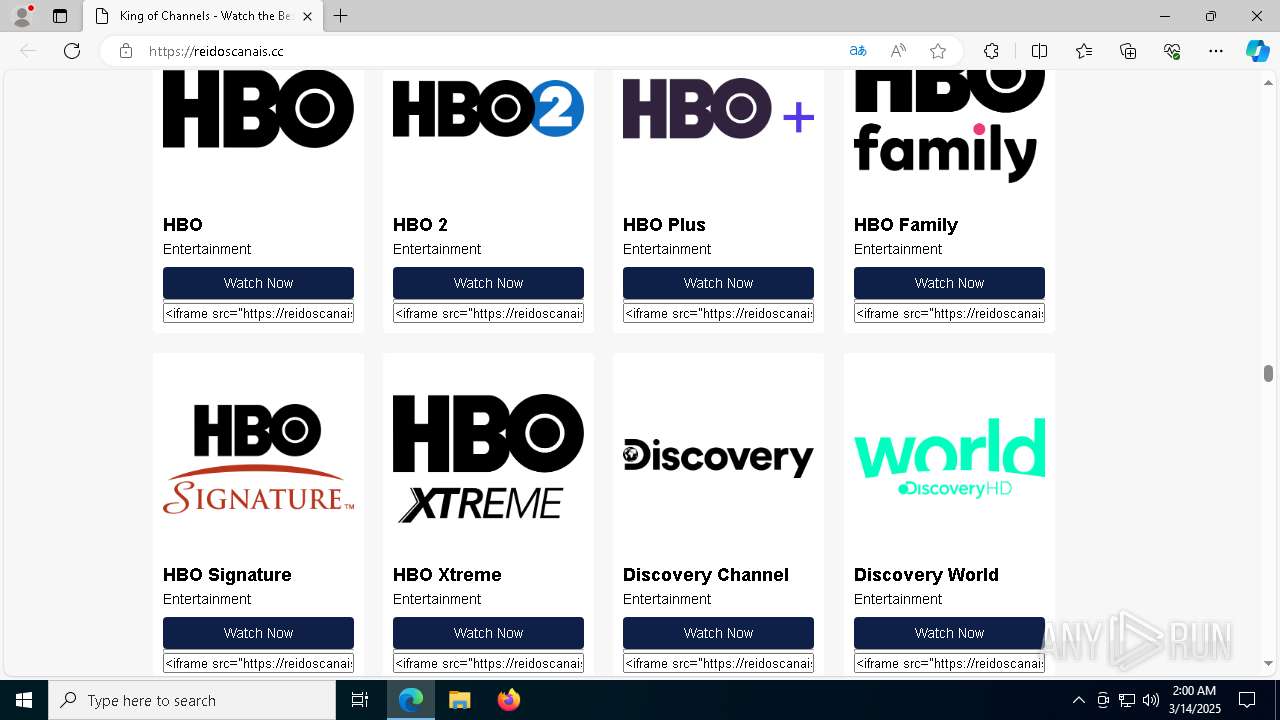
Task: Click the HBO Plus logo thumbnail
Action: coord(718,108)
